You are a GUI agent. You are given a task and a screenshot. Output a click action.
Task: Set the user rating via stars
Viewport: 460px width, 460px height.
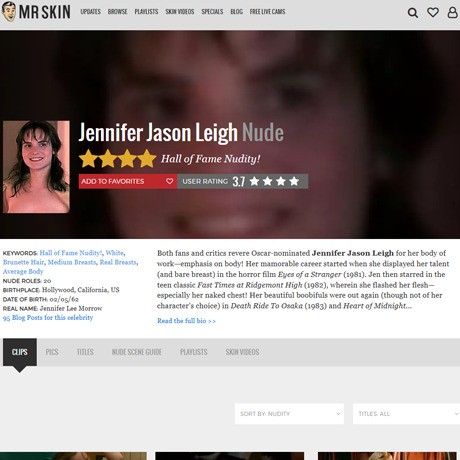274,181
